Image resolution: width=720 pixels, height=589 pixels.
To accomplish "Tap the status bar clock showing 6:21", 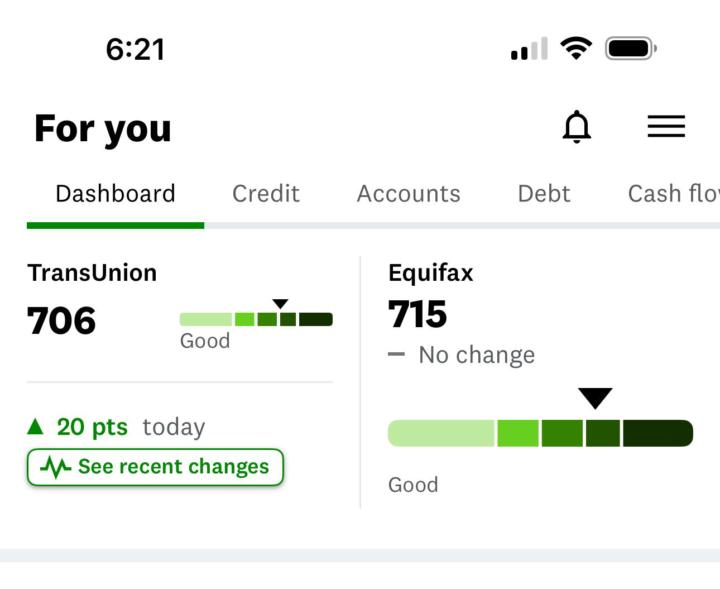I will 135,49.
